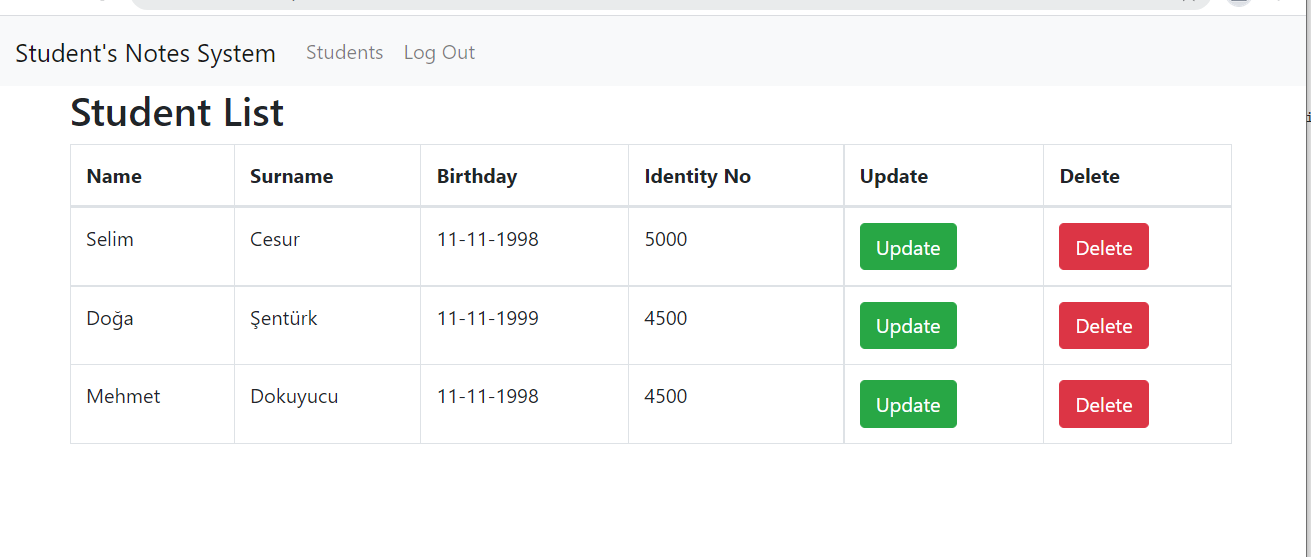Viewport: 1311px width, 557px height.
Task: Click the Student List heading
Action: tap(177, 112)
